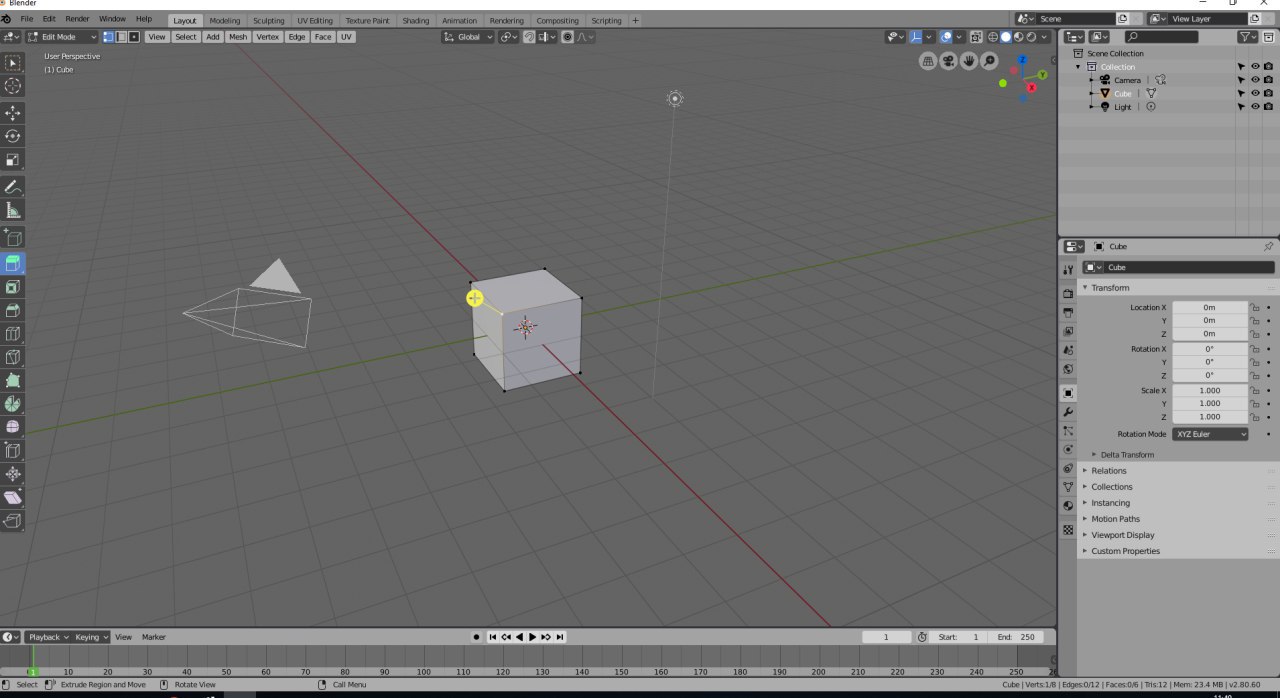Open Render properties tab icon
The height and width of the screenshot is (698, 1280).
[1068, 293]
